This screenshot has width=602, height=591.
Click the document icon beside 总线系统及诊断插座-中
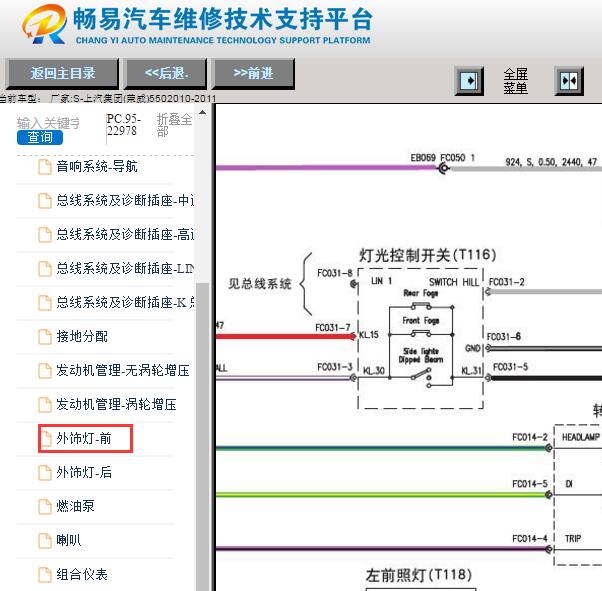pos(45,201)
